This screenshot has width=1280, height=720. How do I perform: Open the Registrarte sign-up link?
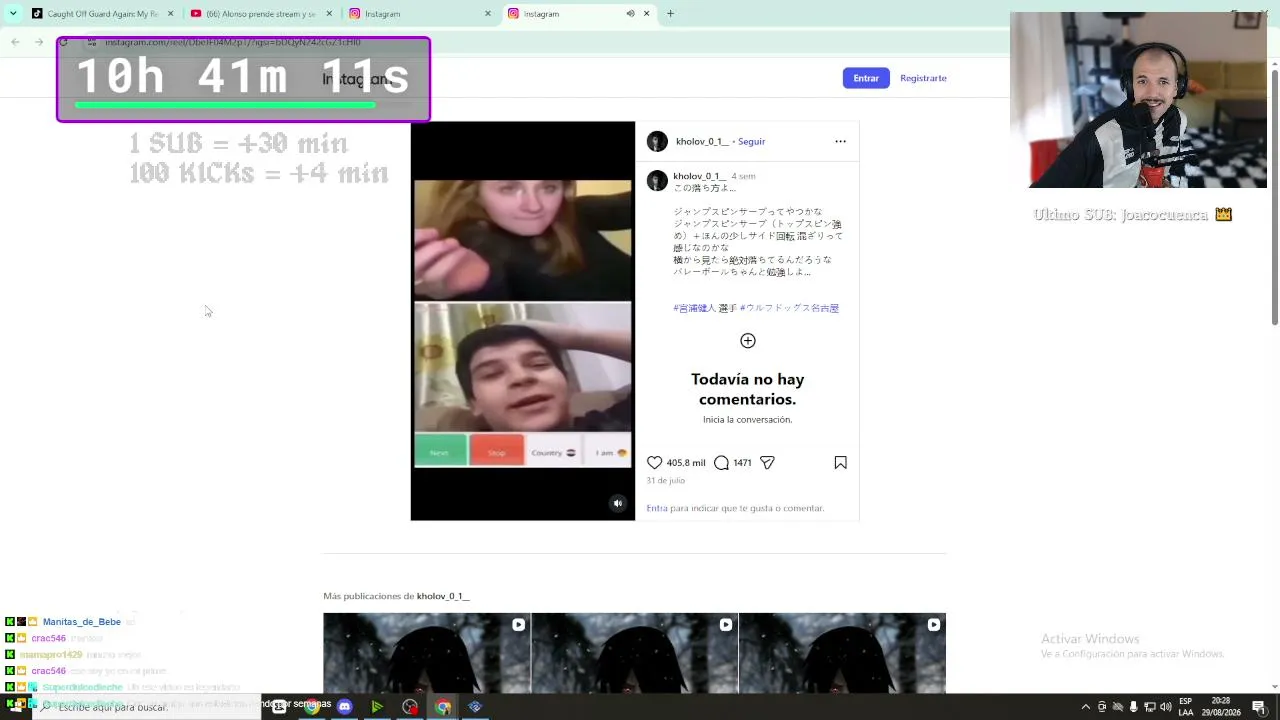coord(923,78)
